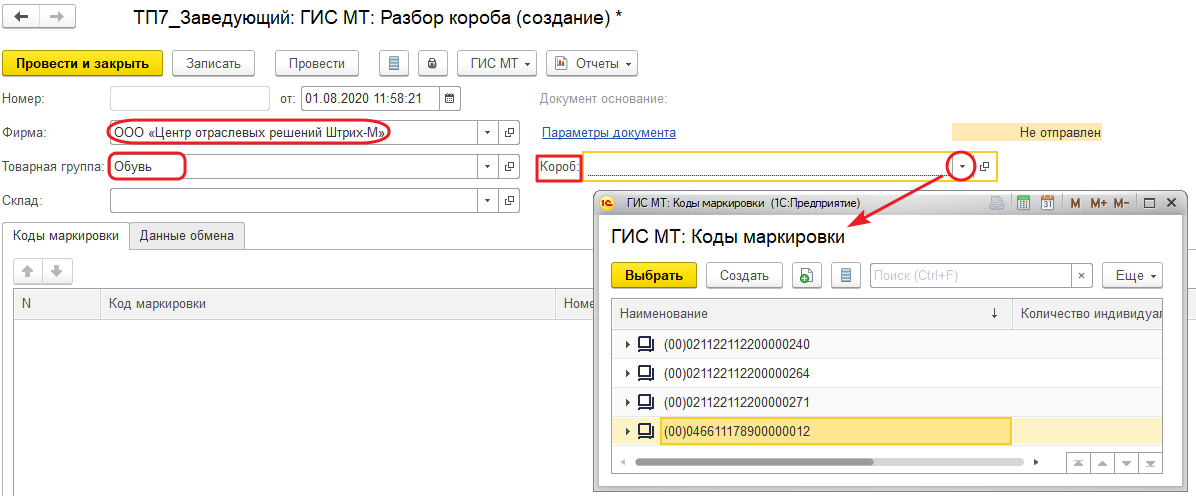
Task: Expand row (00)021122112200000271
Action: point(627,402)
